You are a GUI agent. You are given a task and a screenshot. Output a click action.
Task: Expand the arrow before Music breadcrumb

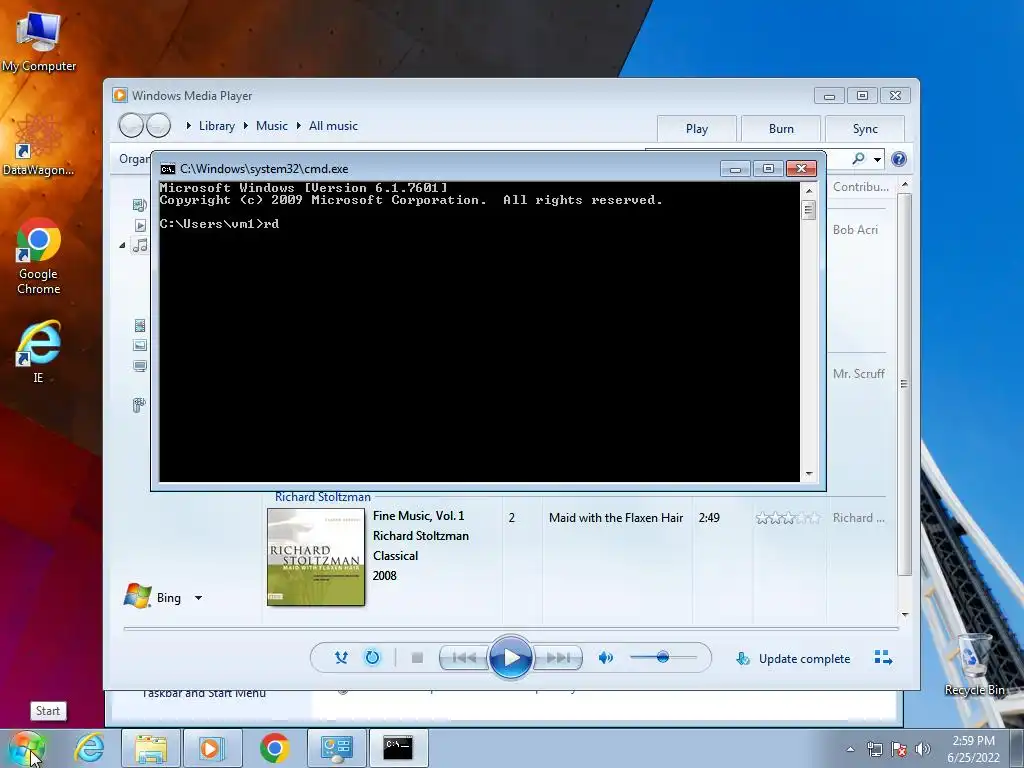(x=246, y=125)
